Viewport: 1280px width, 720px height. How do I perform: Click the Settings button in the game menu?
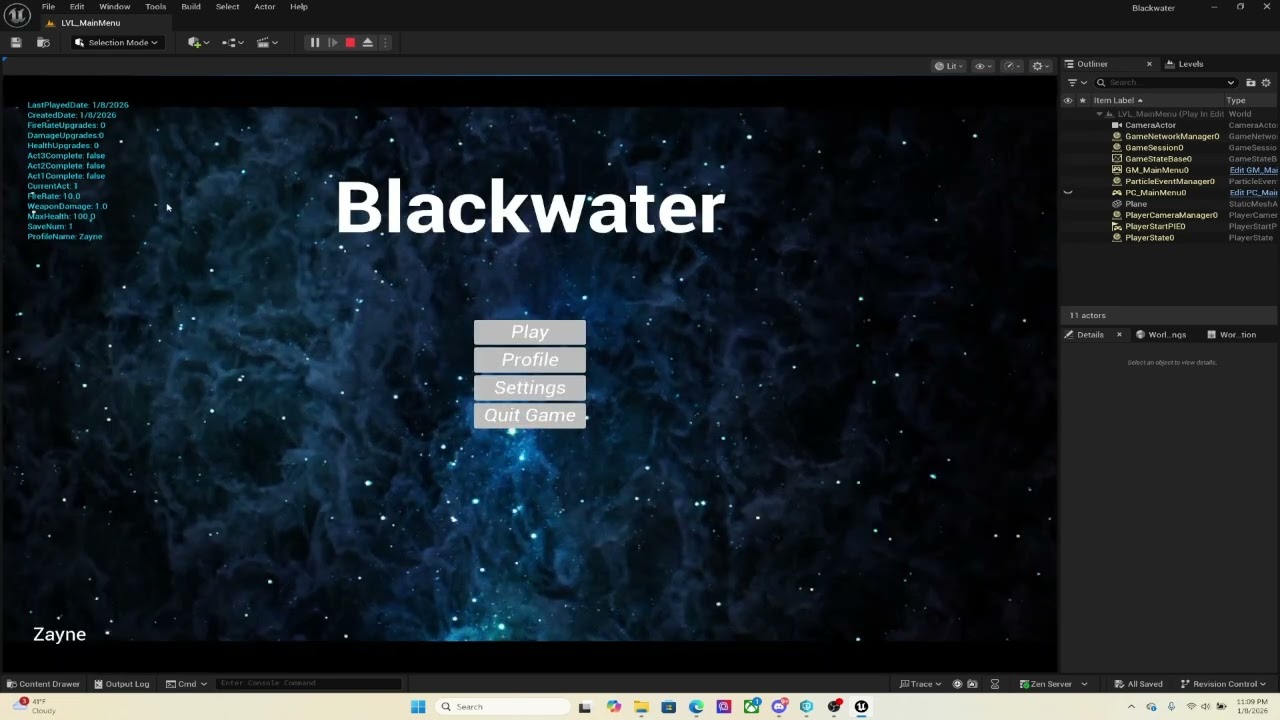tap(530, 388)
